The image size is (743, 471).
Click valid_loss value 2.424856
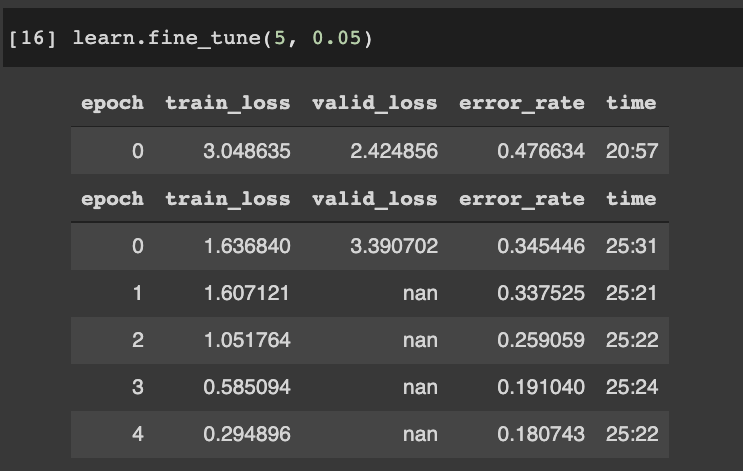(394, 151)
